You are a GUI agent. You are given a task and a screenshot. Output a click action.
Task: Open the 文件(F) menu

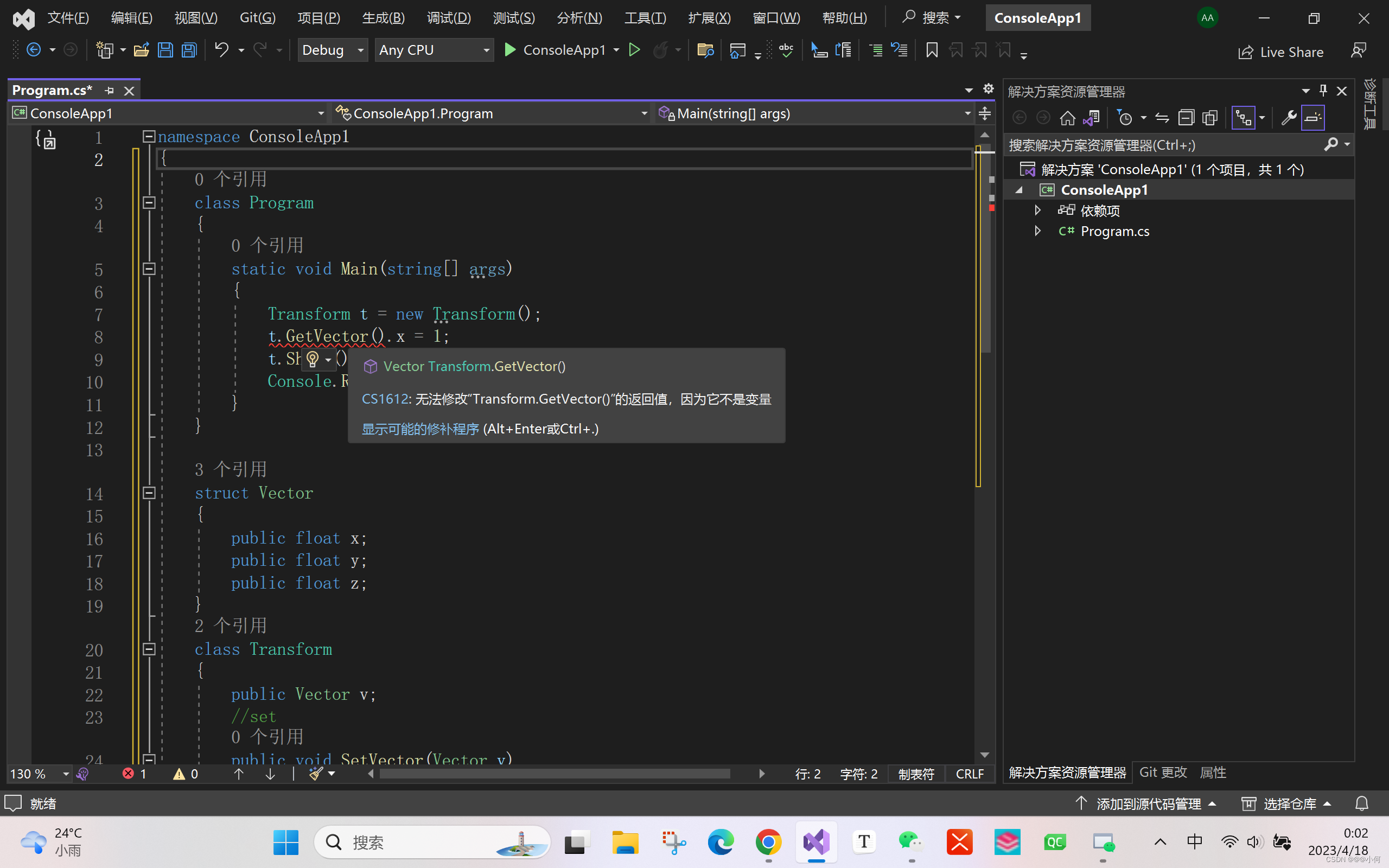click(x=68, y=18)
